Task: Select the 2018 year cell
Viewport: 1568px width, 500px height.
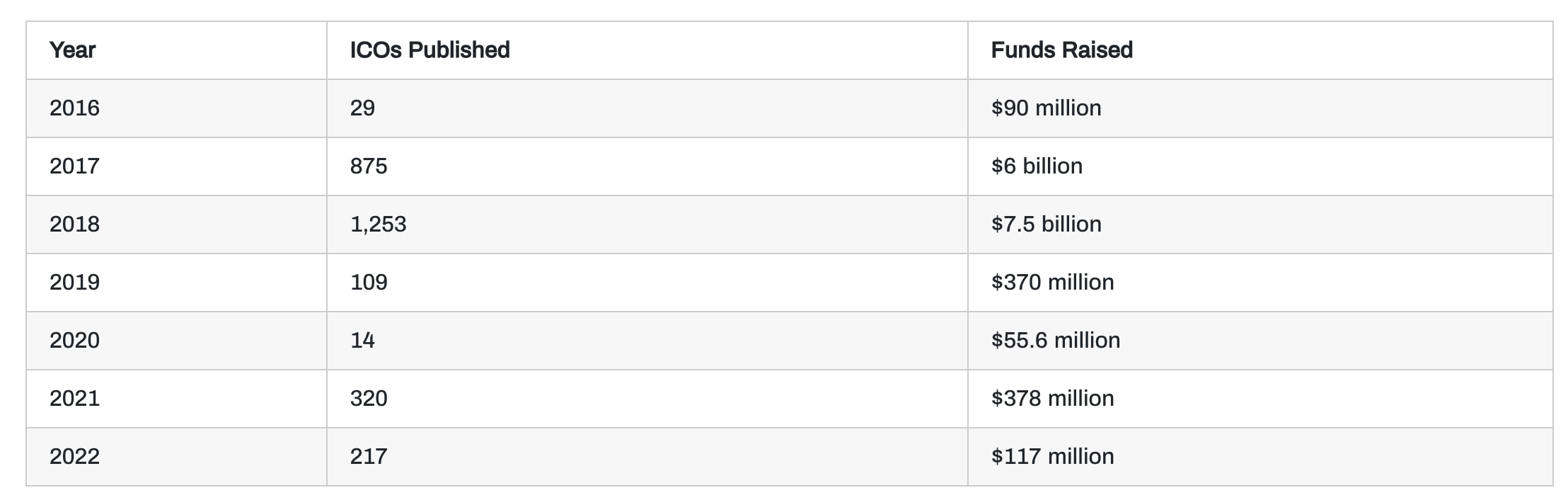Action: click(74, 225)
